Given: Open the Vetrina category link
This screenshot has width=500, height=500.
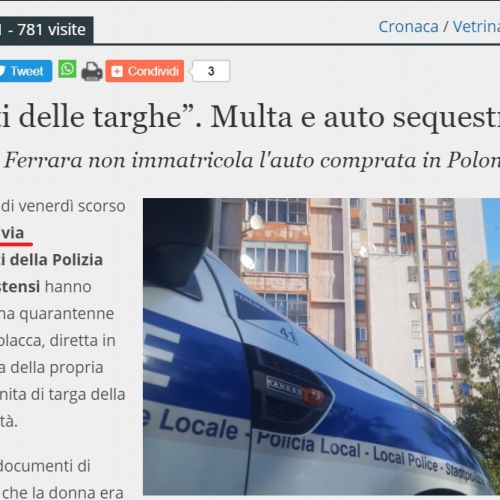Looking at the screenshot, I should (476, 26).
